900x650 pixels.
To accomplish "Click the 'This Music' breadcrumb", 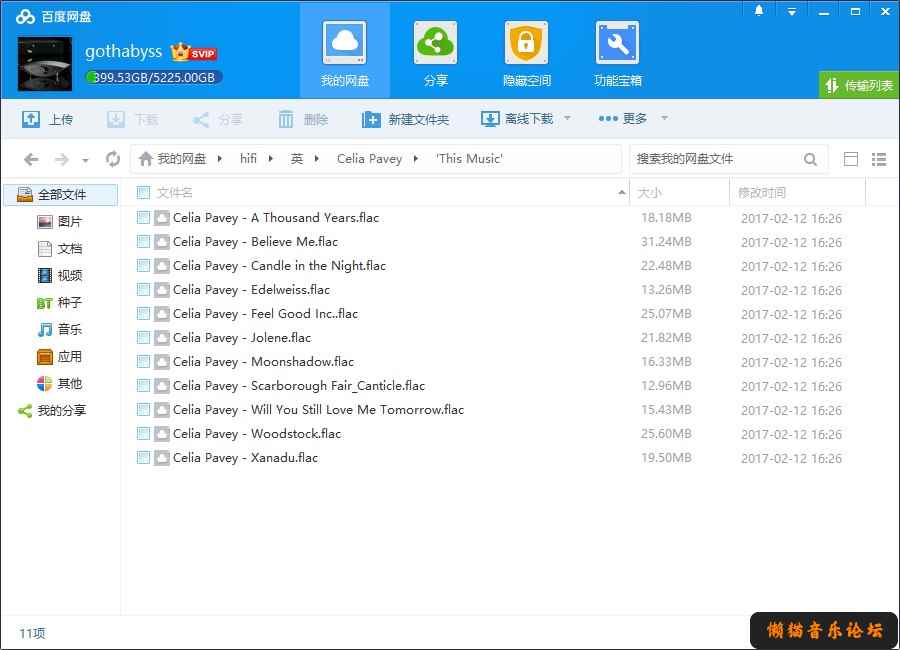I will coord(470,158).
